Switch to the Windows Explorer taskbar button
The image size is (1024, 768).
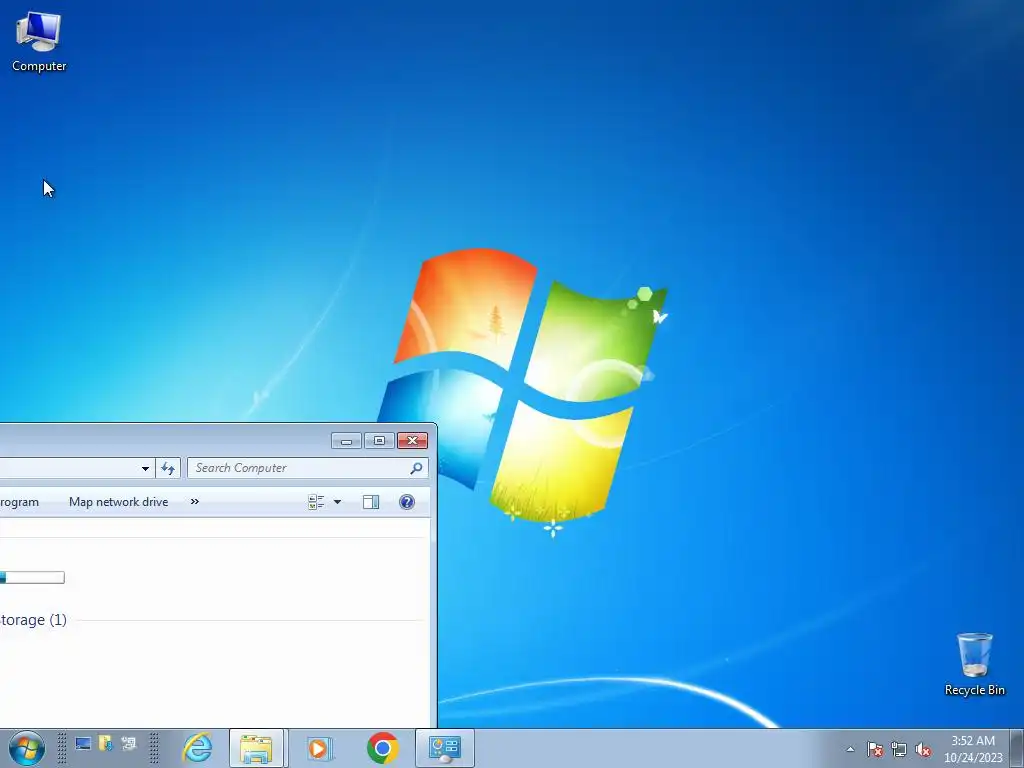coord(257,748)
